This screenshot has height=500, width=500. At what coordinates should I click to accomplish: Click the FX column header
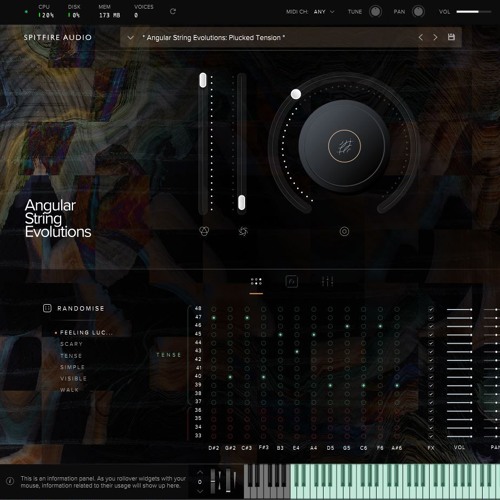(431, 448)
